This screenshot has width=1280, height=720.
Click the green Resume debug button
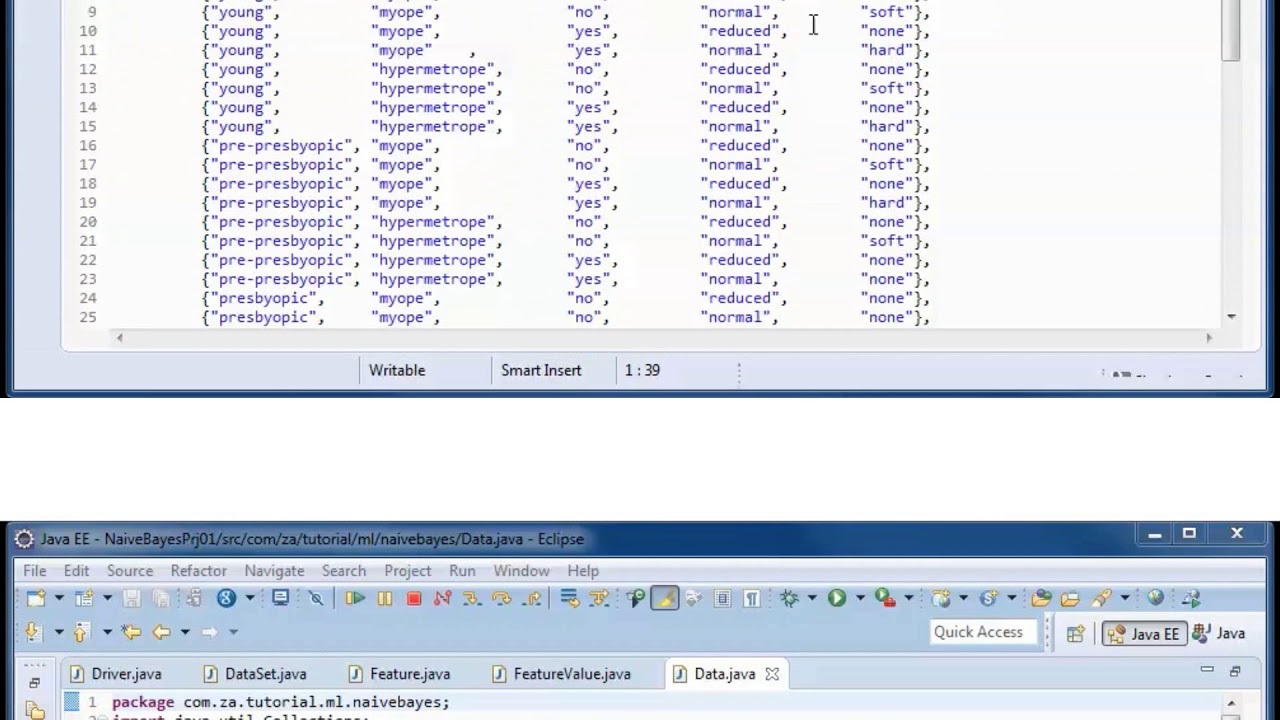point(355,598)
